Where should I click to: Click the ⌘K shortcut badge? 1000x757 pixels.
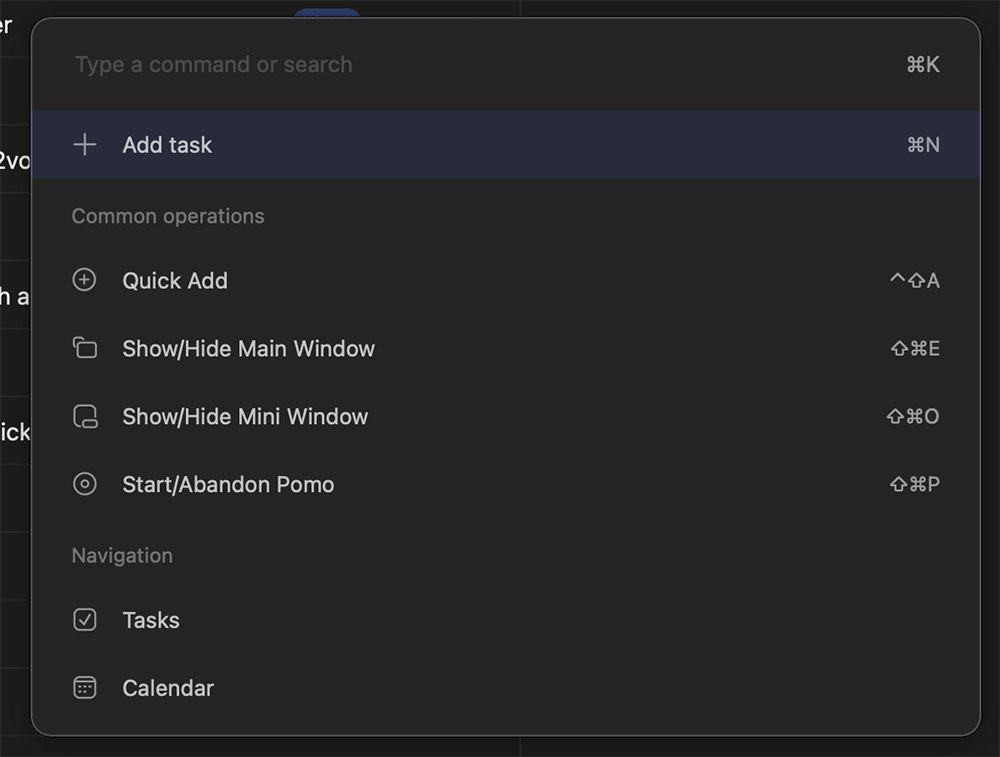(x=920, y=64)
